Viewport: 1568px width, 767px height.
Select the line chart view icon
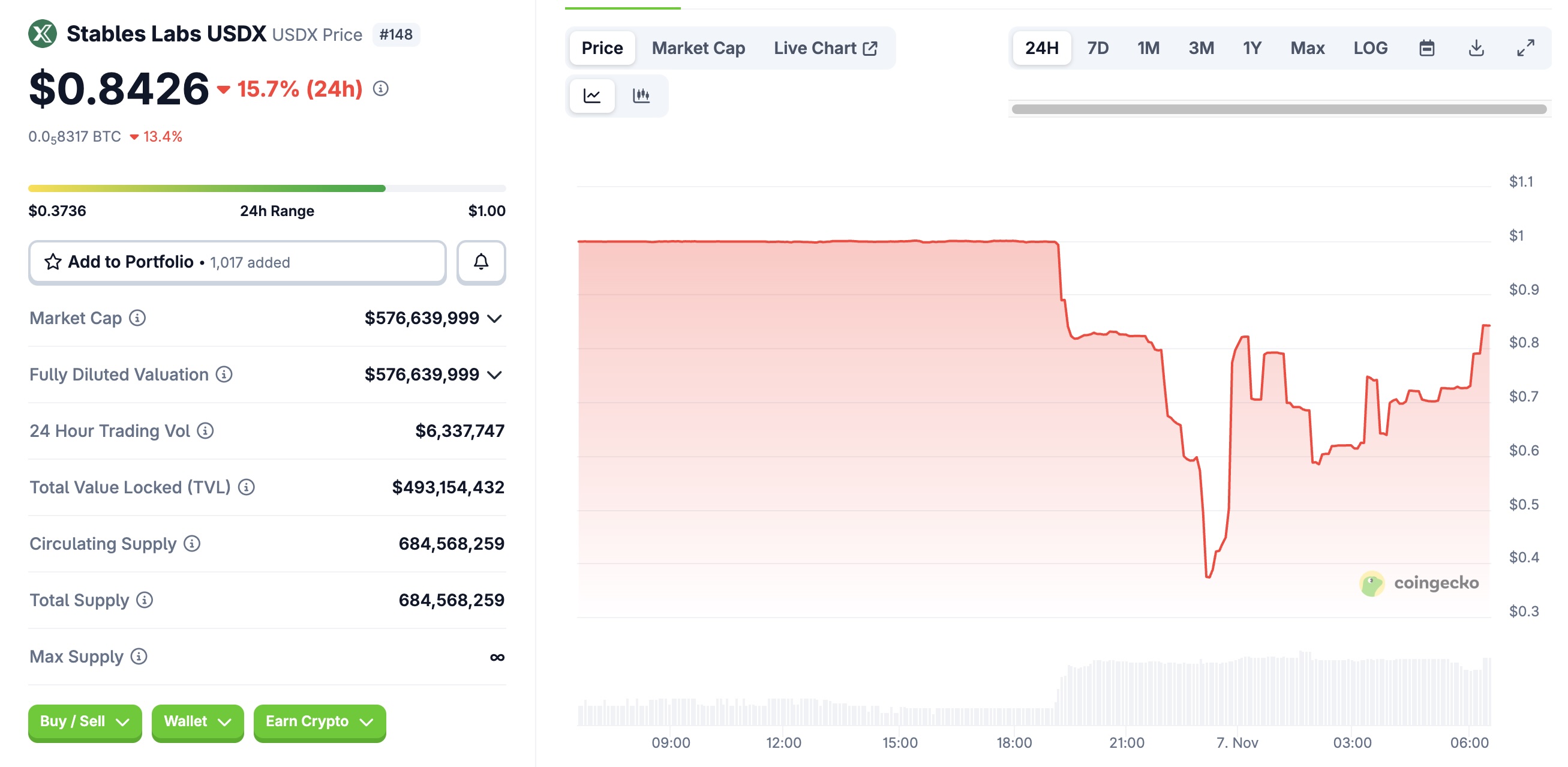[591, 95]
